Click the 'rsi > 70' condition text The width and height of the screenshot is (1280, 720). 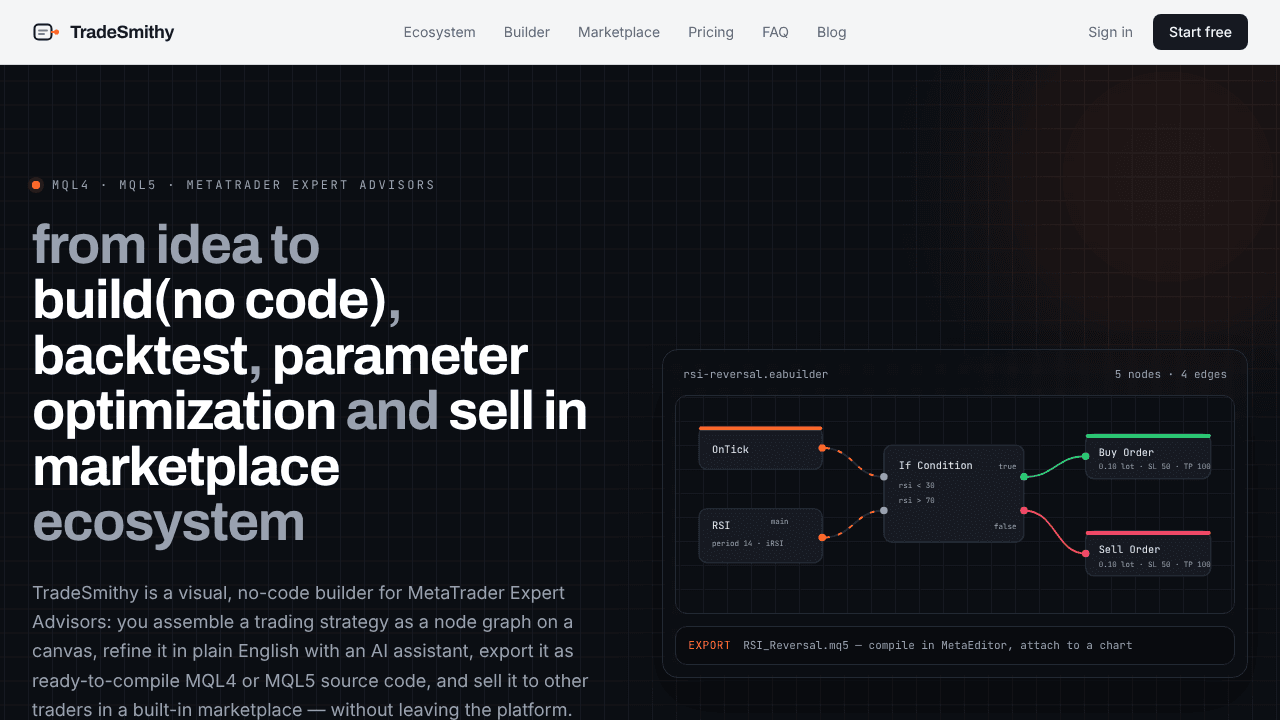(917, 500)
